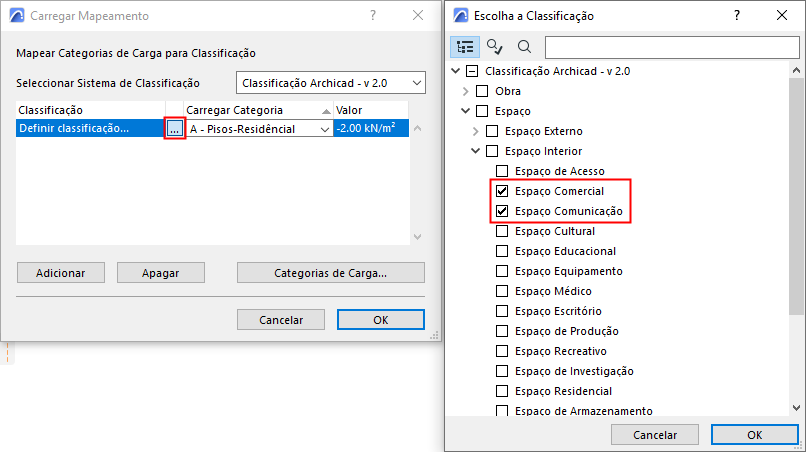Open the Classificação Archicad - v 2.0 dropdown
This screenshot has height=452, width=806.
click(x=331, y=83)
